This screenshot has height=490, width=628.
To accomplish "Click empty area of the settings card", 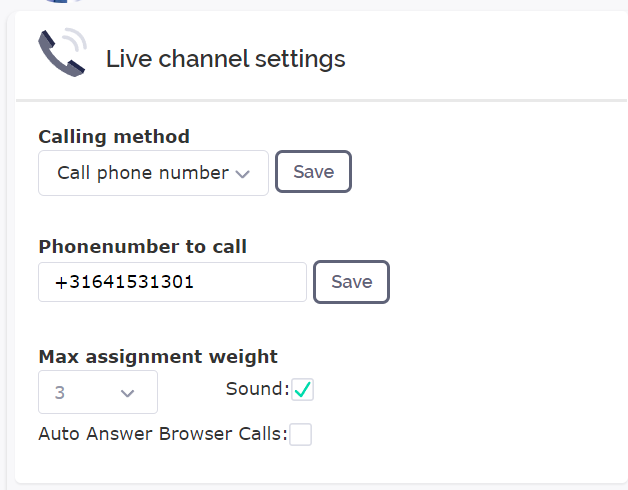I will (481, 280).
